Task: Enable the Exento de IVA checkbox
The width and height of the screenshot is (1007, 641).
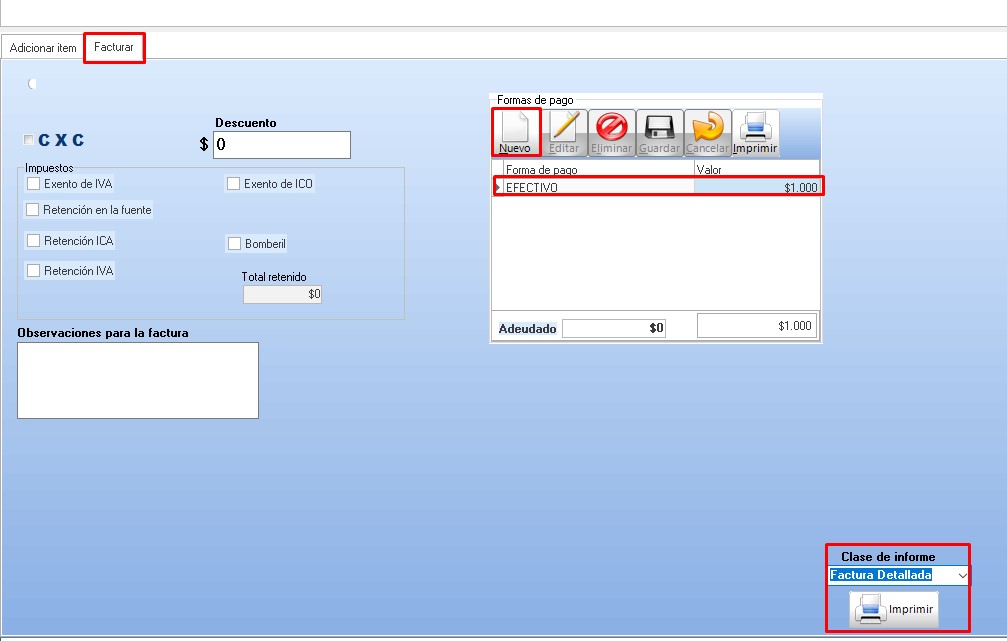Action: (x=34, y=184)
